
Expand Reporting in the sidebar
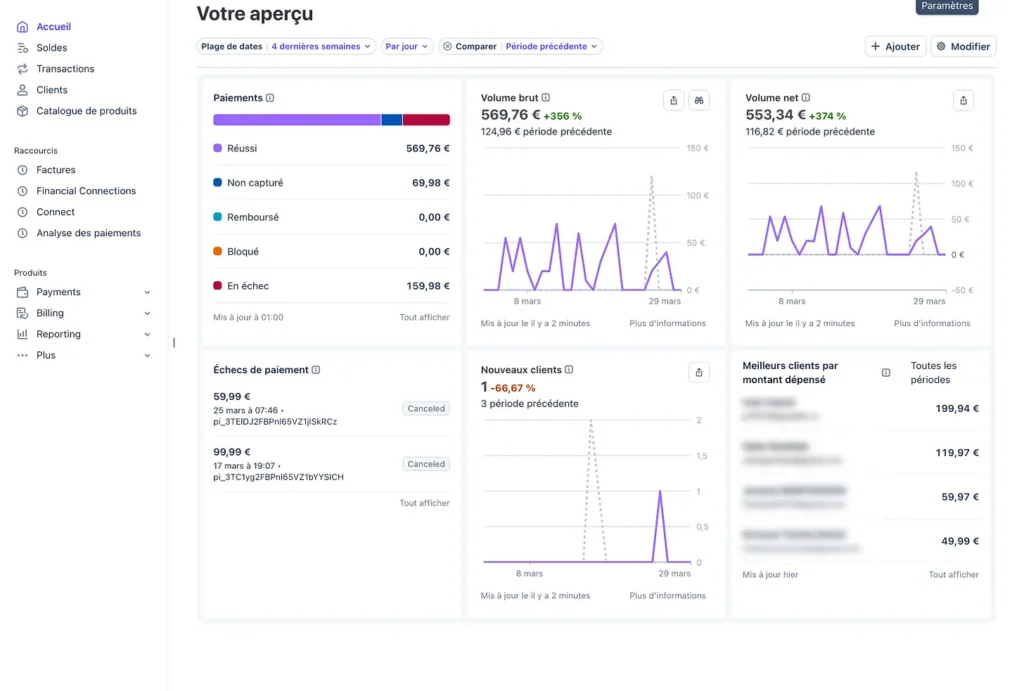tap(147, 334)
